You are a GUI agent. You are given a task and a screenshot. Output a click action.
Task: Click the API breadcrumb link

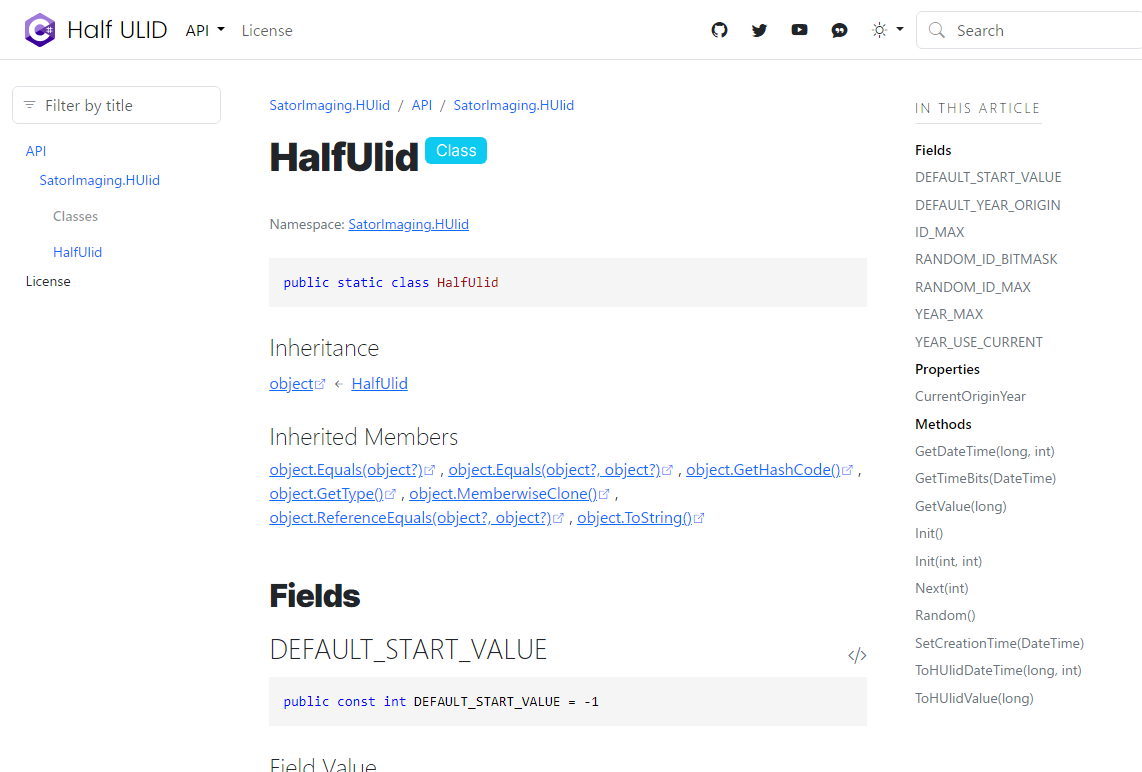422,105
